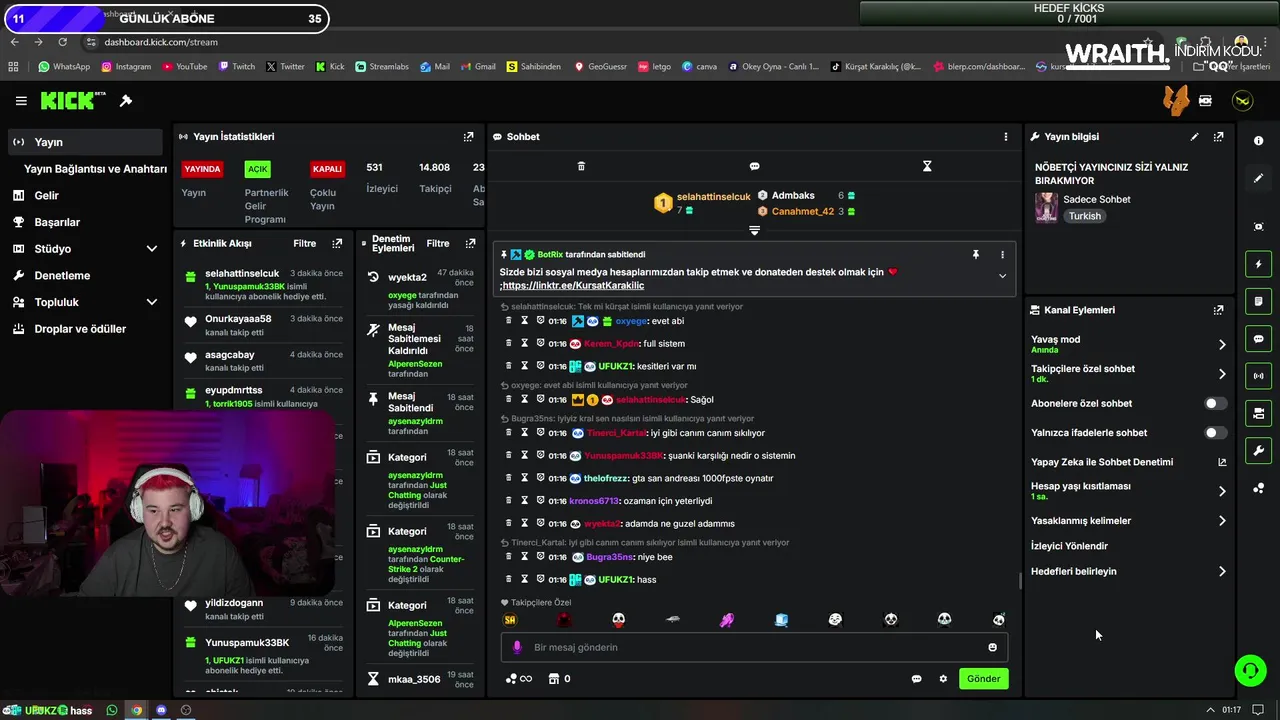Open the YouTube bookmark
1280x720 pixels.
(184, 67)
